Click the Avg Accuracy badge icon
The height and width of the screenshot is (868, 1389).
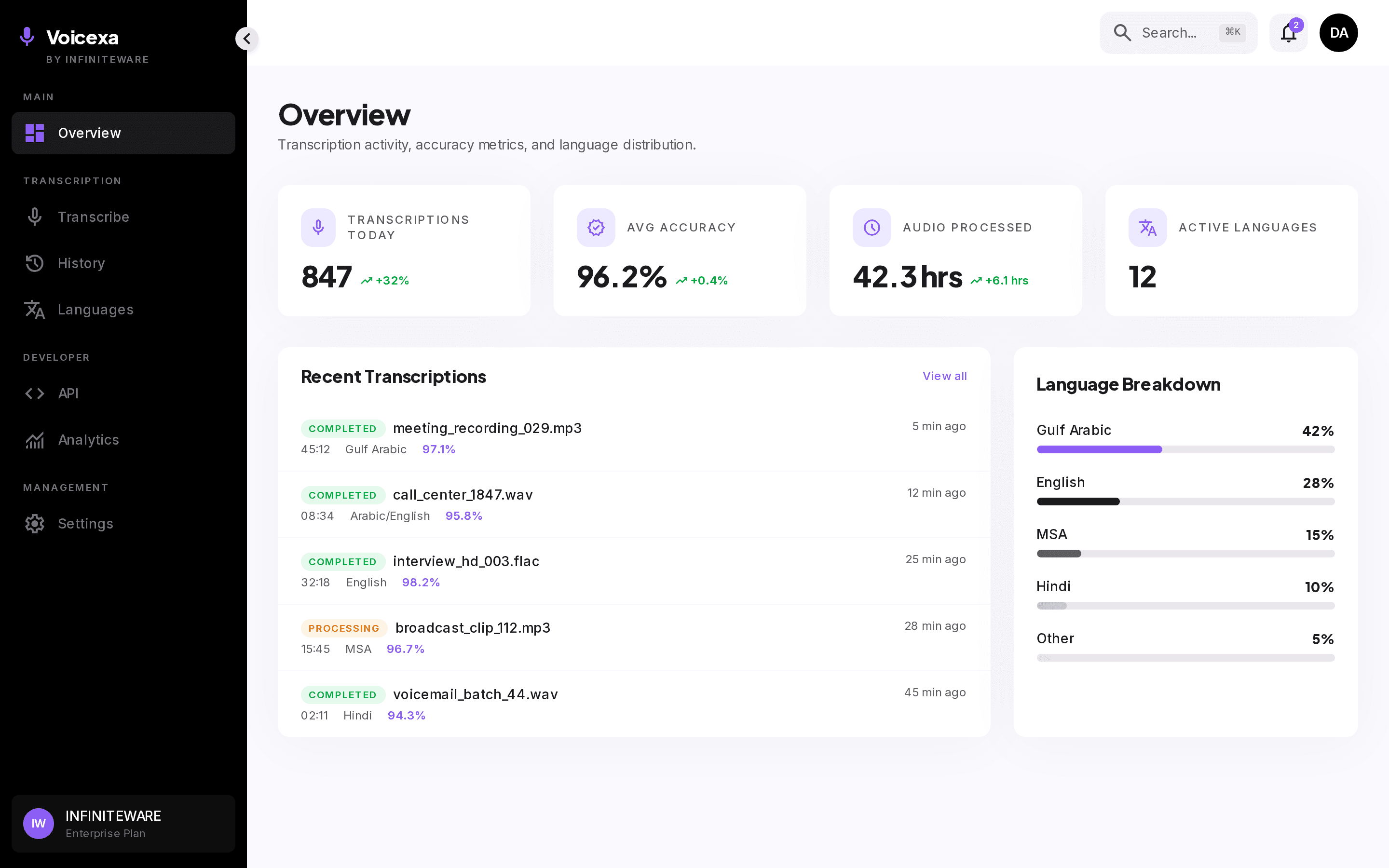click(x=596, y=227)
